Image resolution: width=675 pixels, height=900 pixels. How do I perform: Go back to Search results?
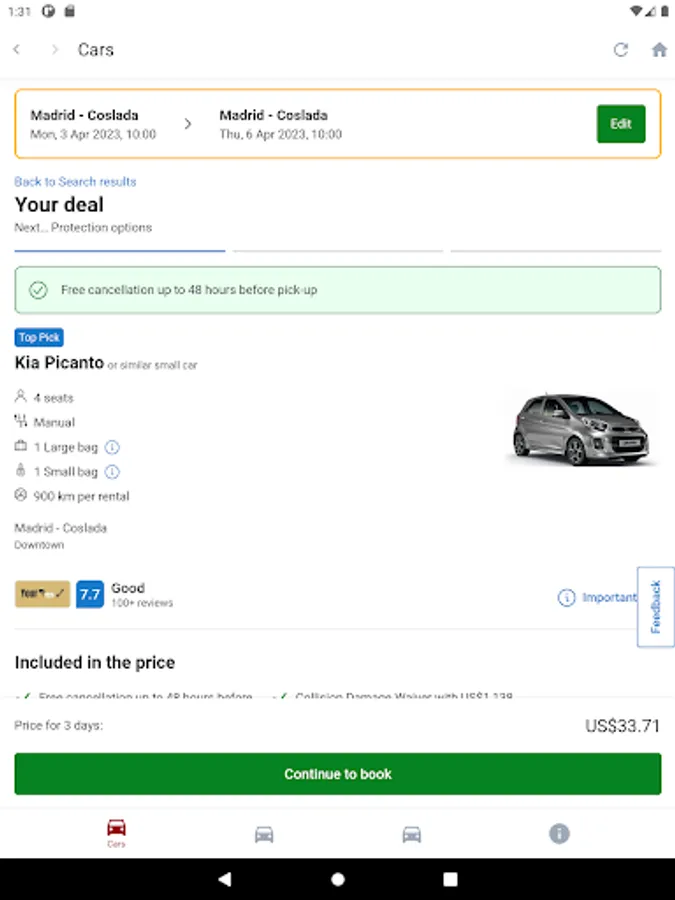coord(75,182)
